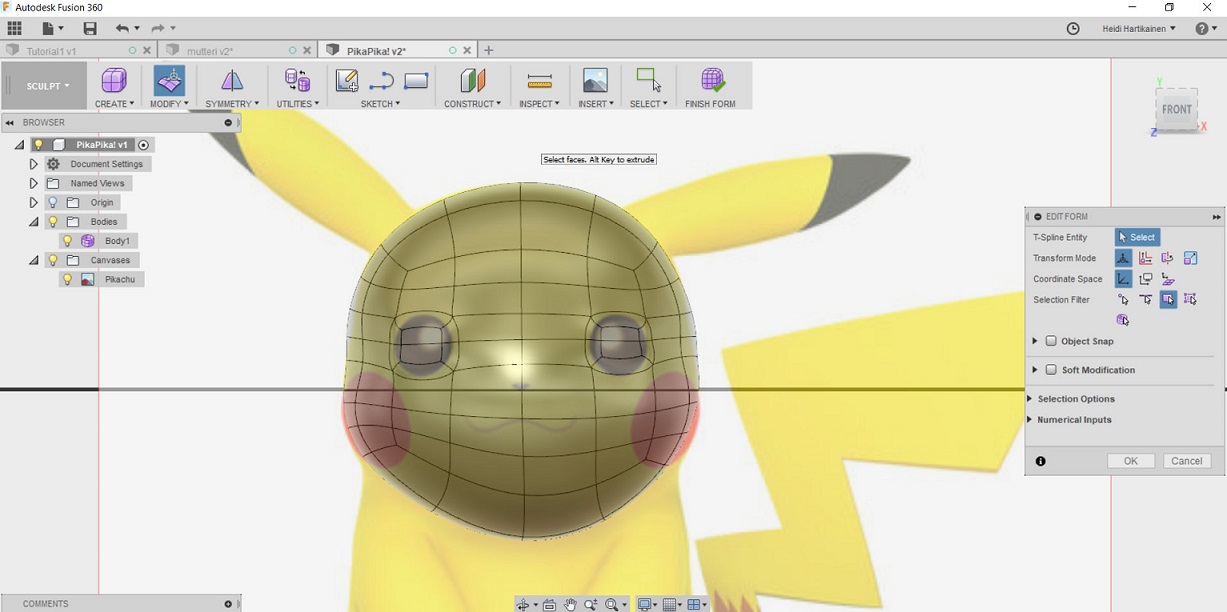Activate the Pan hand tool
The width and height of the screenshot is (1227, 612).
coord(570,604)
